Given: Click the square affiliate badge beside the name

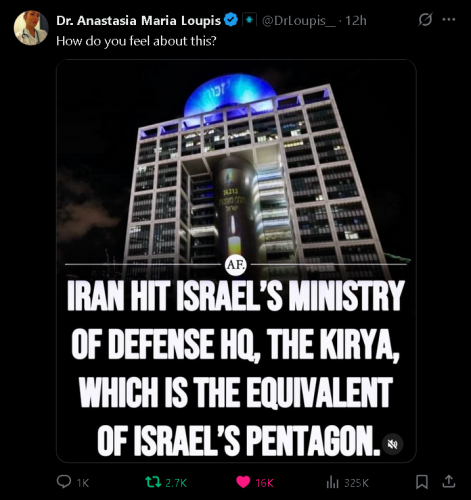Looking at the screenshot, I should (249, 20).
